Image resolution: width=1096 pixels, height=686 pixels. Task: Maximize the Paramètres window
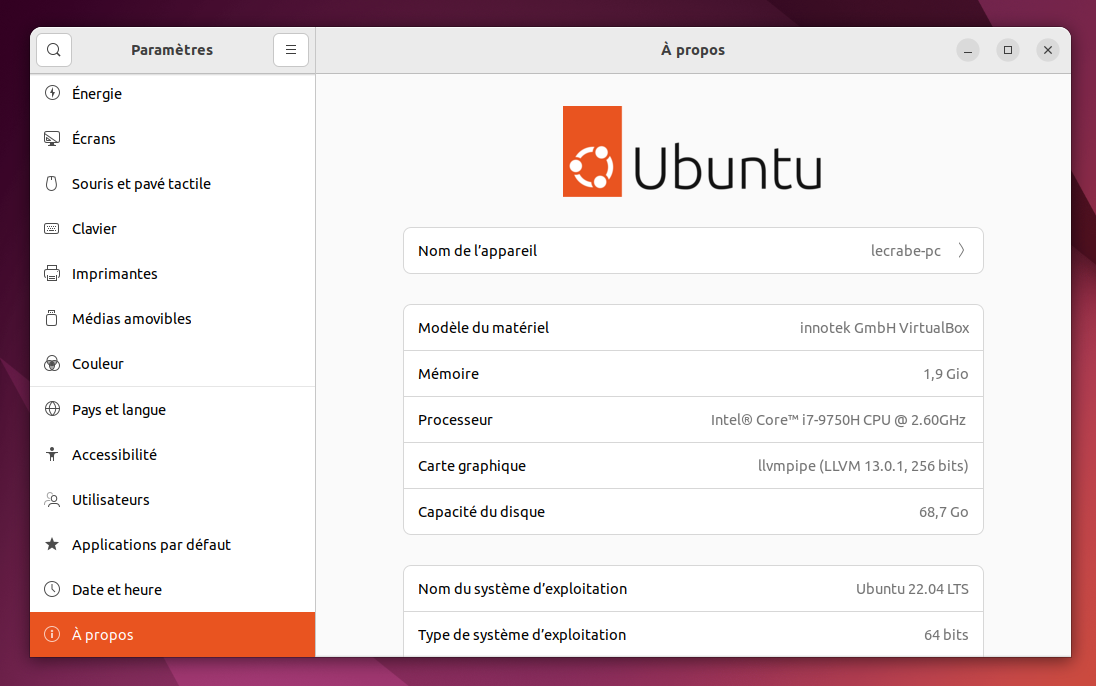[x=1008, y=50]
